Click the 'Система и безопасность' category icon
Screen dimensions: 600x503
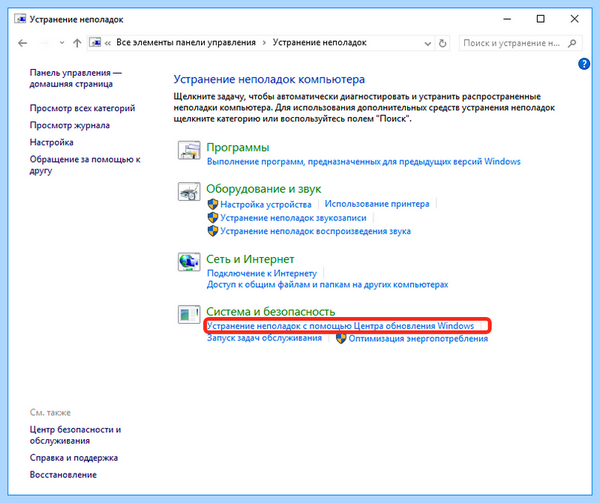point(189,315)
